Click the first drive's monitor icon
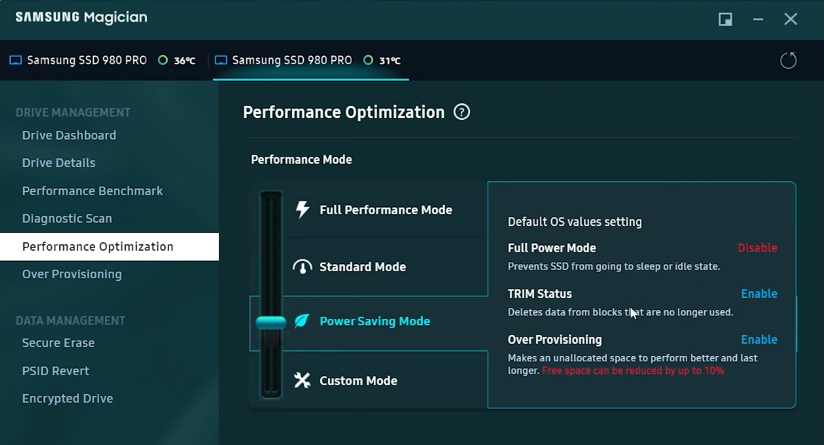 tap(15, 60)
